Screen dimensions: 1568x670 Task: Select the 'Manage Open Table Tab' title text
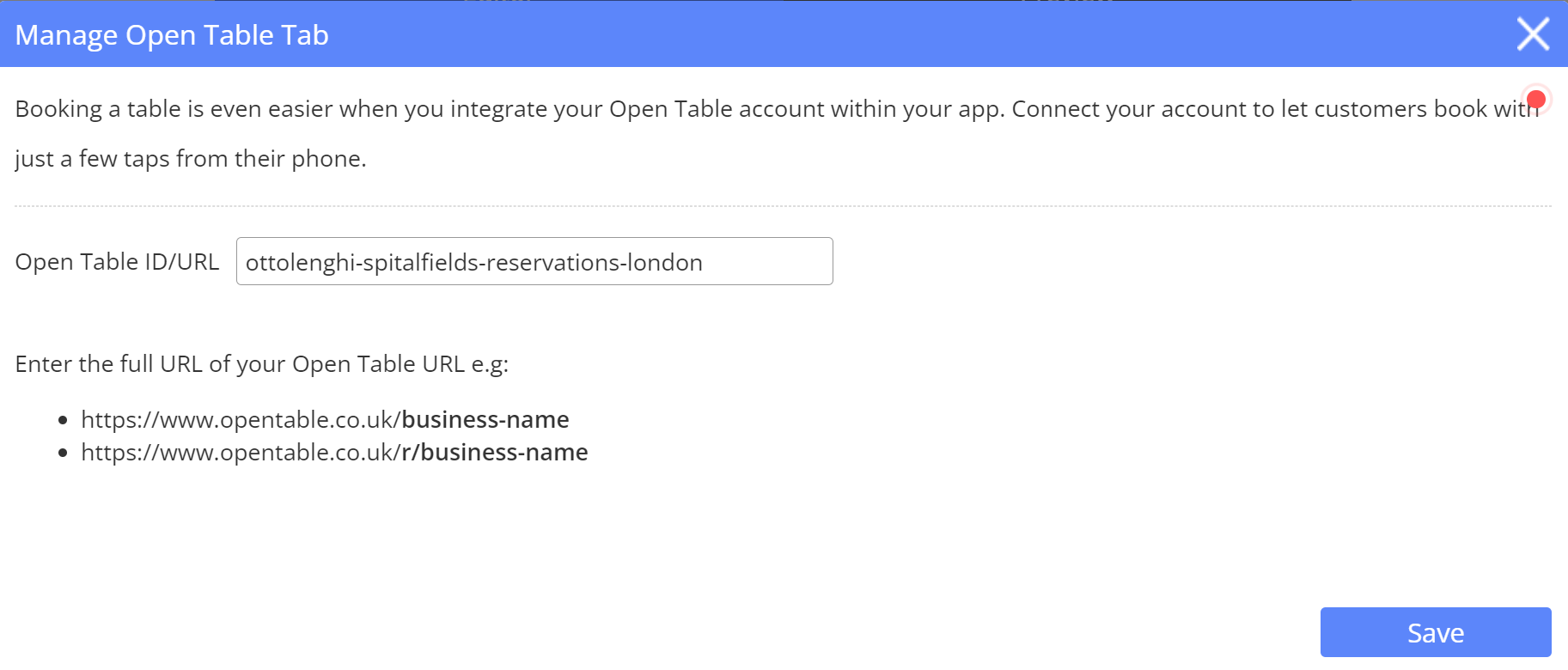tap(172, 35)
